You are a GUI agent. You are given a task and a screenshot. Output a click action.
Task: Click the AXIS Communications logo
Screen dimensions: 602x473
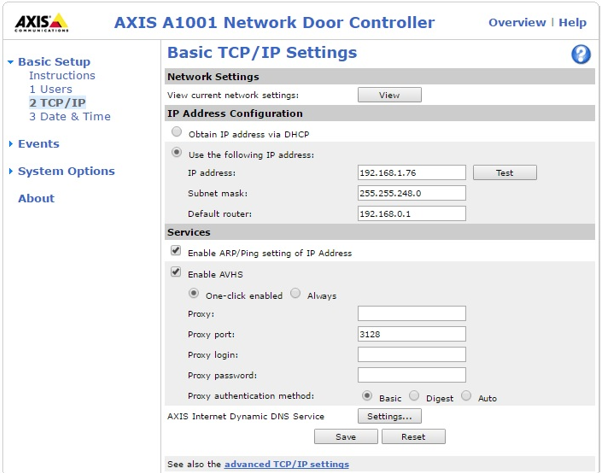(41, 23)
